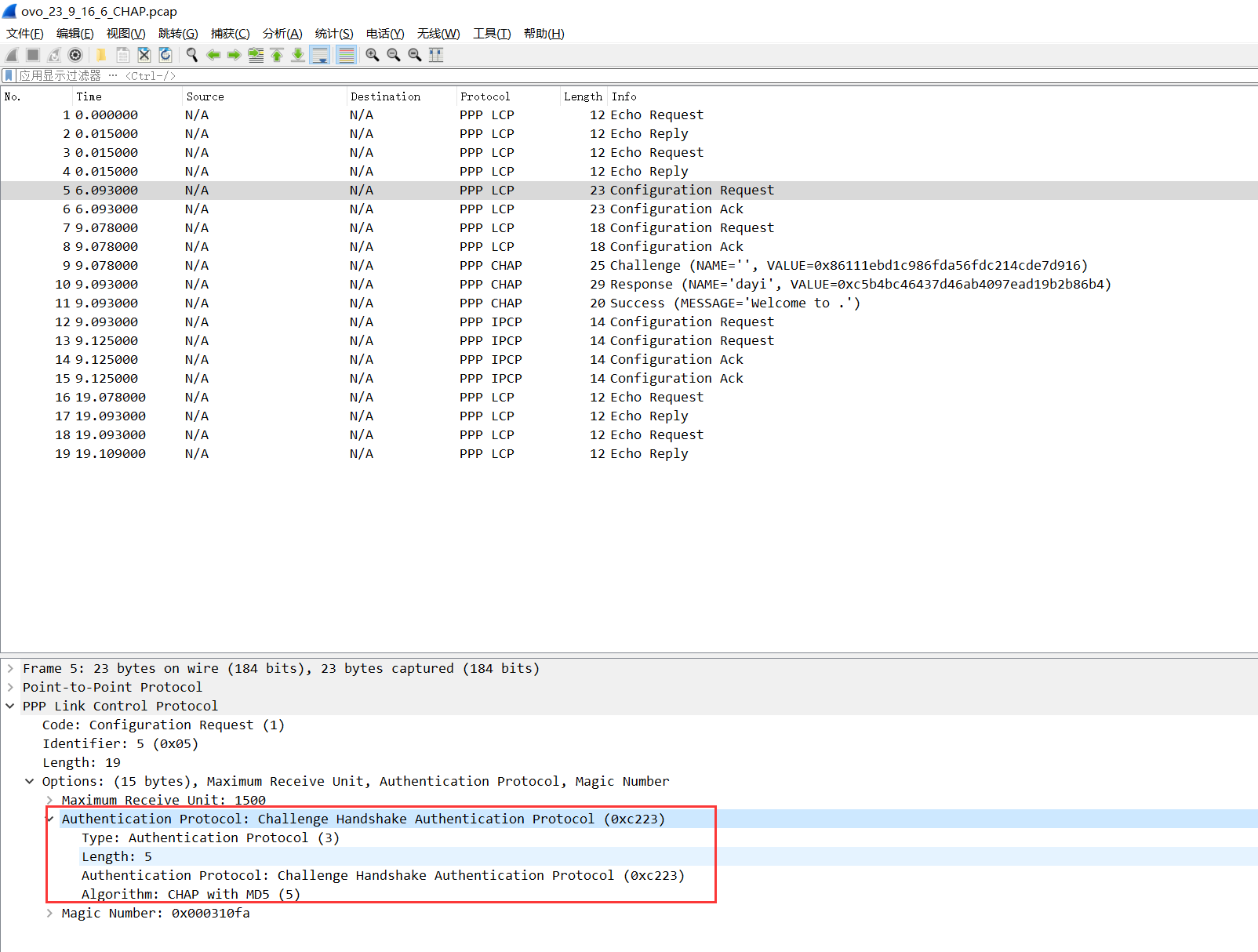Select the 'Length: 19' field
The width and height of the screenshot is (1258, 952).
[82, 763]
